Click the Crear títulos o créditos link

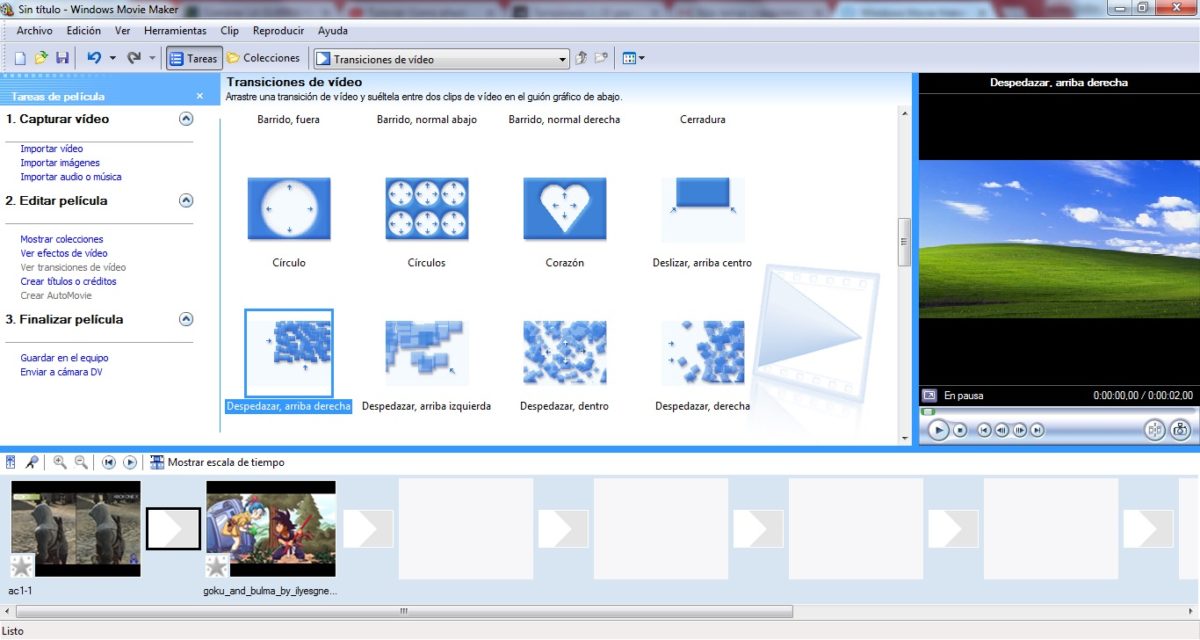tap(68, 282)
